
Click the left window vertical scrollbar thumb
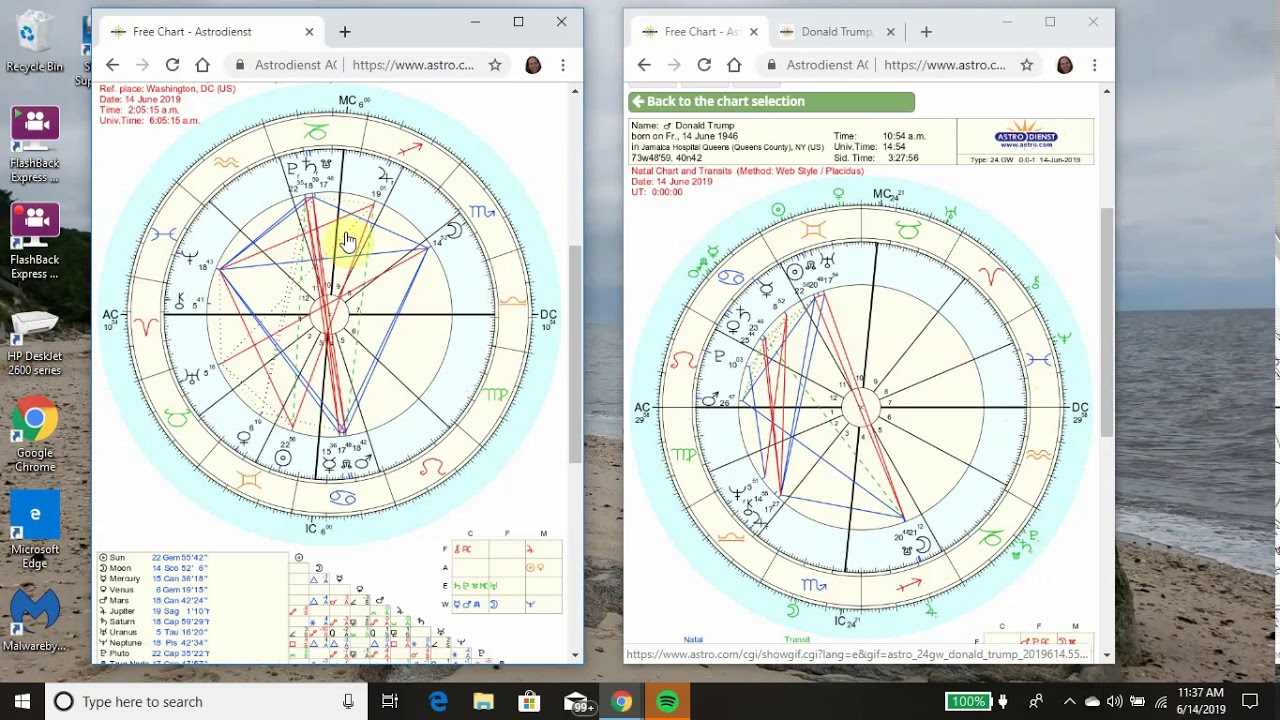click(x=575, y=354)
